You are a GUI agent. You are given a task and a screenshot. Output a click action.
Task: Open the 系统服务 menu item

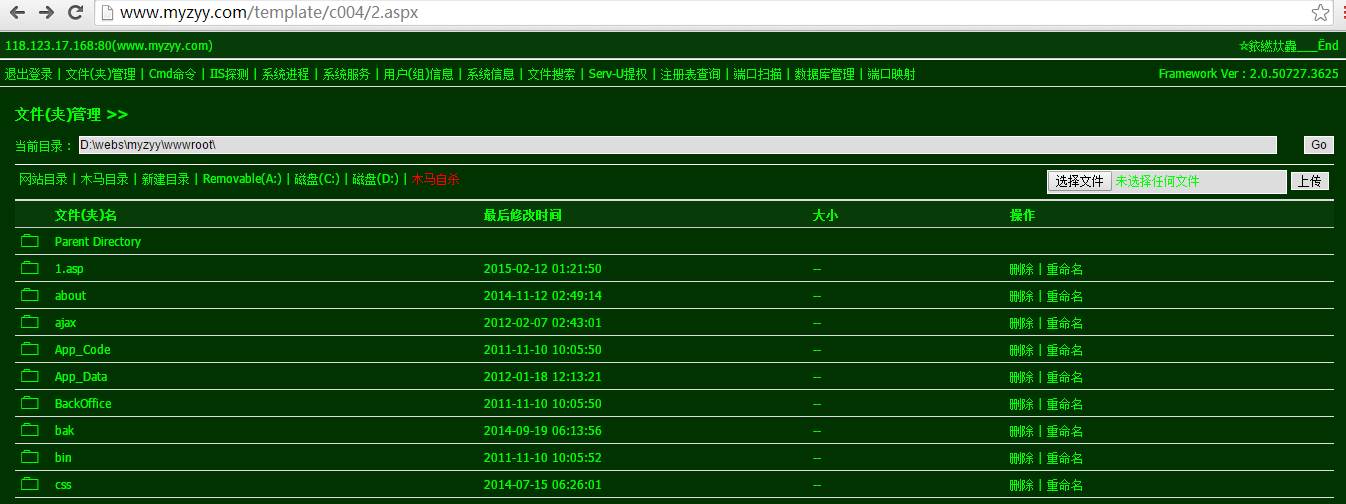point(346,74)
